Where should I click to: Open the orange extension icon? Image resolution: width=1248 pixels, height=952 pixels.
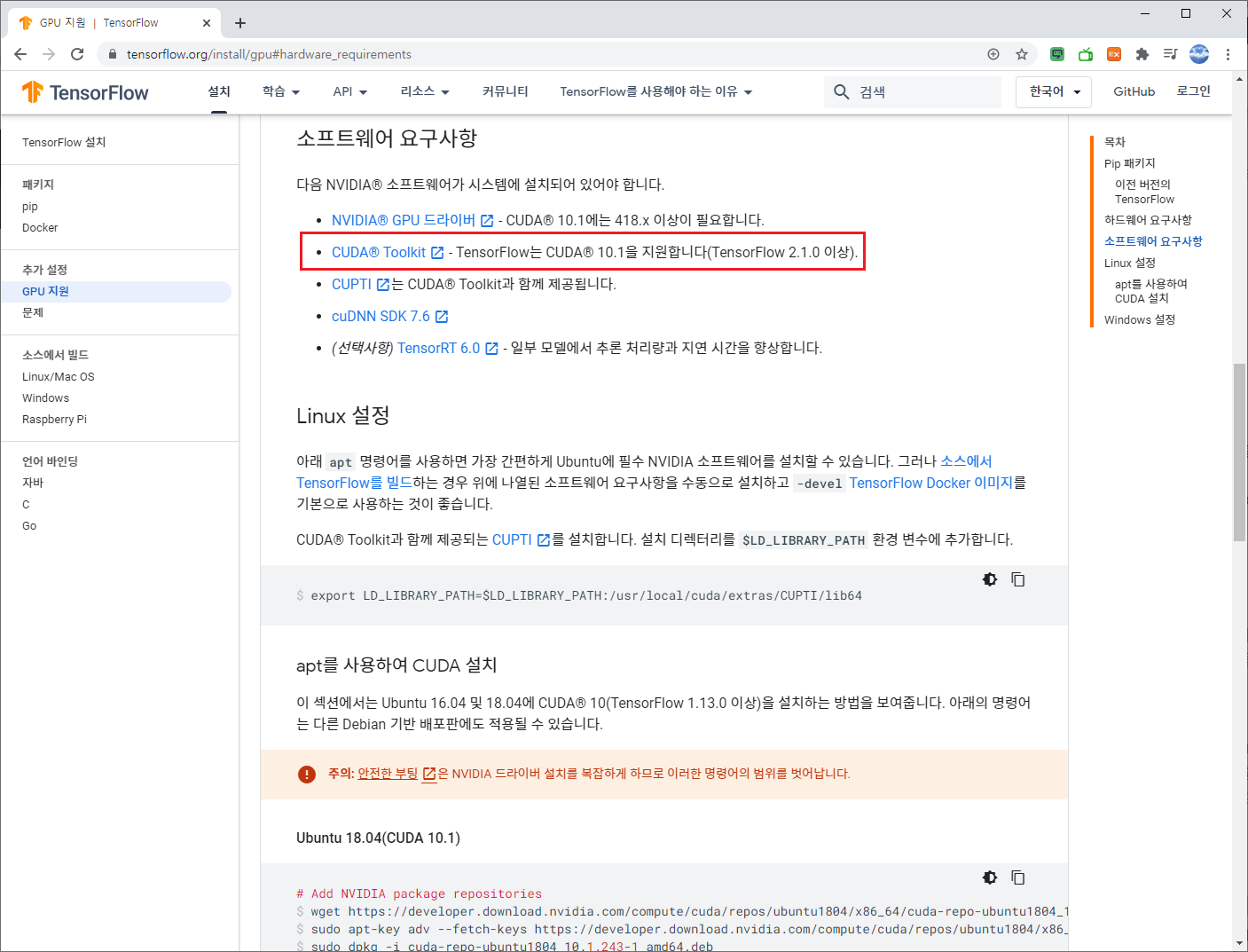(x=1114, y=54)
